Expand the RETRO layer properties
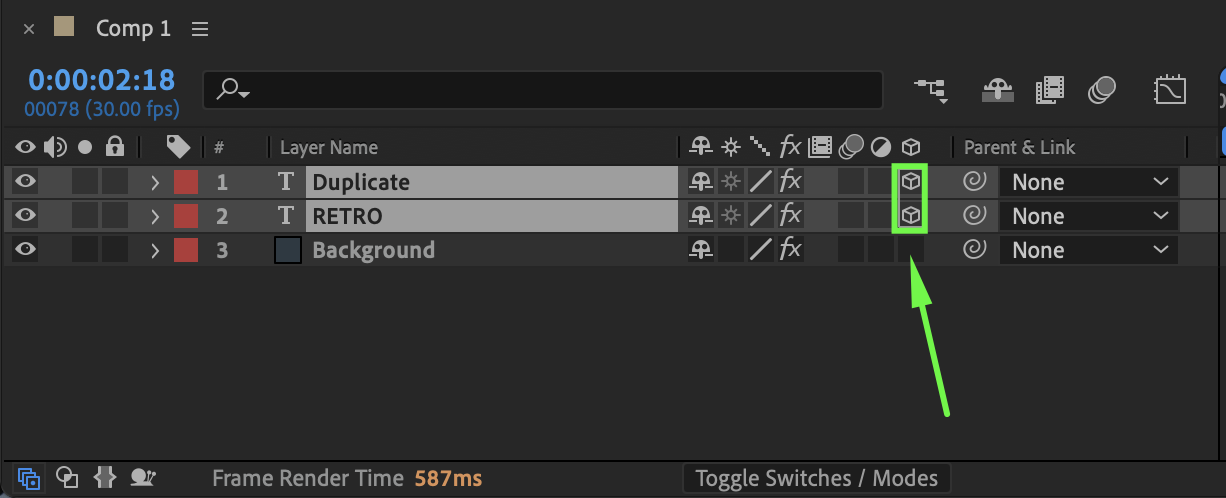The width and height of the screenshot is (1226, 498). point(155,216)
